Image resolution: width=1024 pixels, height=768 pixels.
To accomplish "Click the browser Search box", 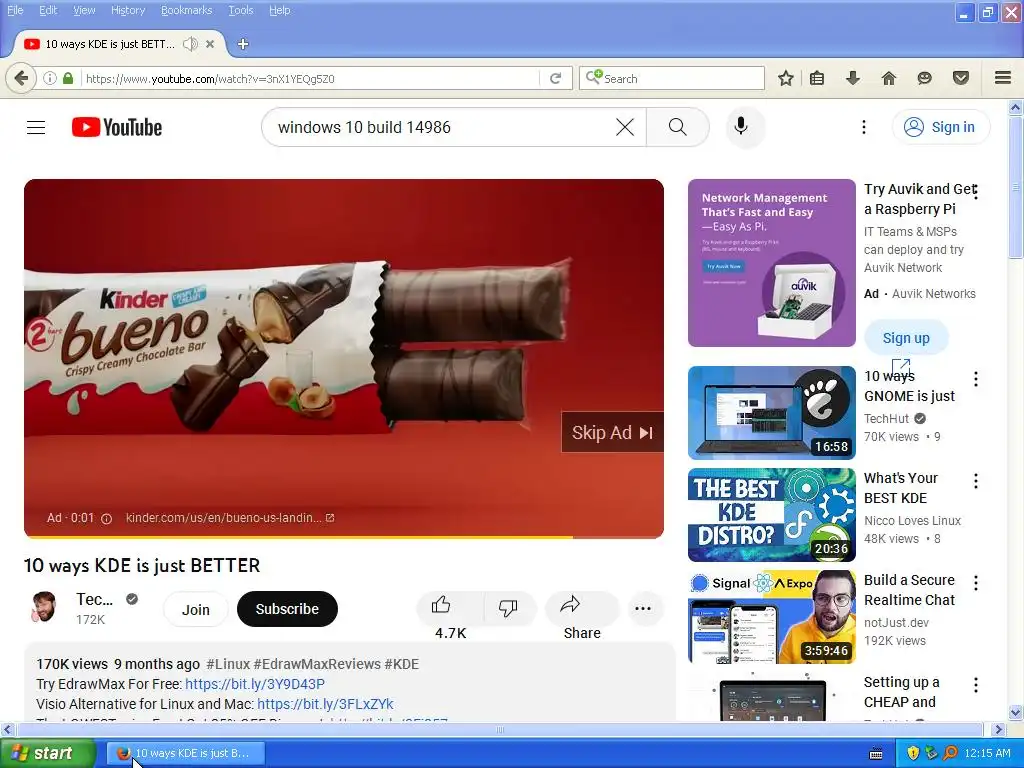I will coord(672,78).
